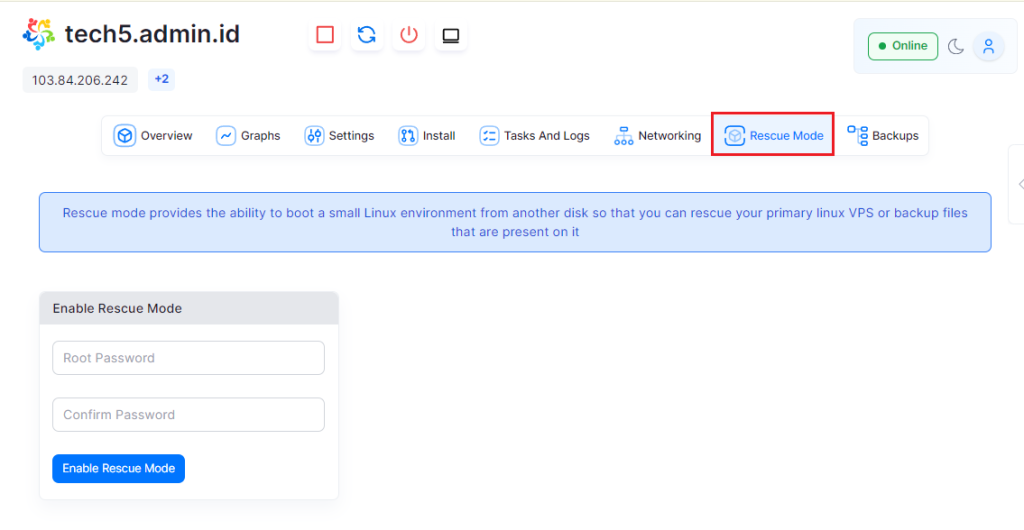This screenshot has height=530, width=1024.
Task: Open the Graphs tab
Action: (x=249, y=136)
